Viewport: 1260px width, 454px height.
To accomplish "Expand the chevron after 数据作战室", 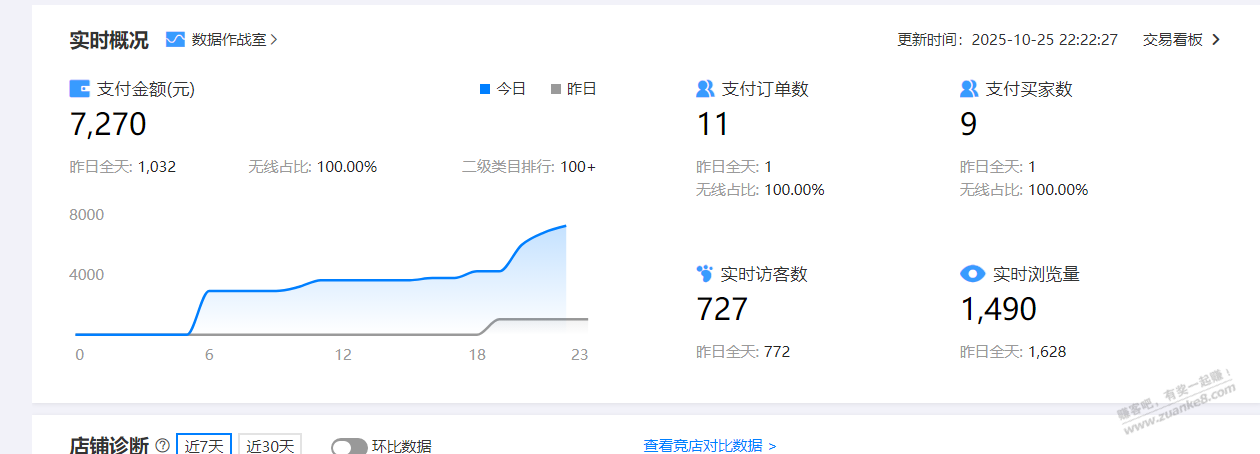I will [274, 40].
